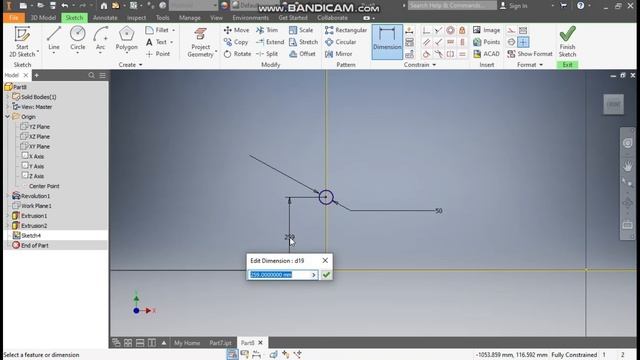Close the Edit Dimension dialog
Viewport: 640px width, 360px height.
[x=325, y=260]
